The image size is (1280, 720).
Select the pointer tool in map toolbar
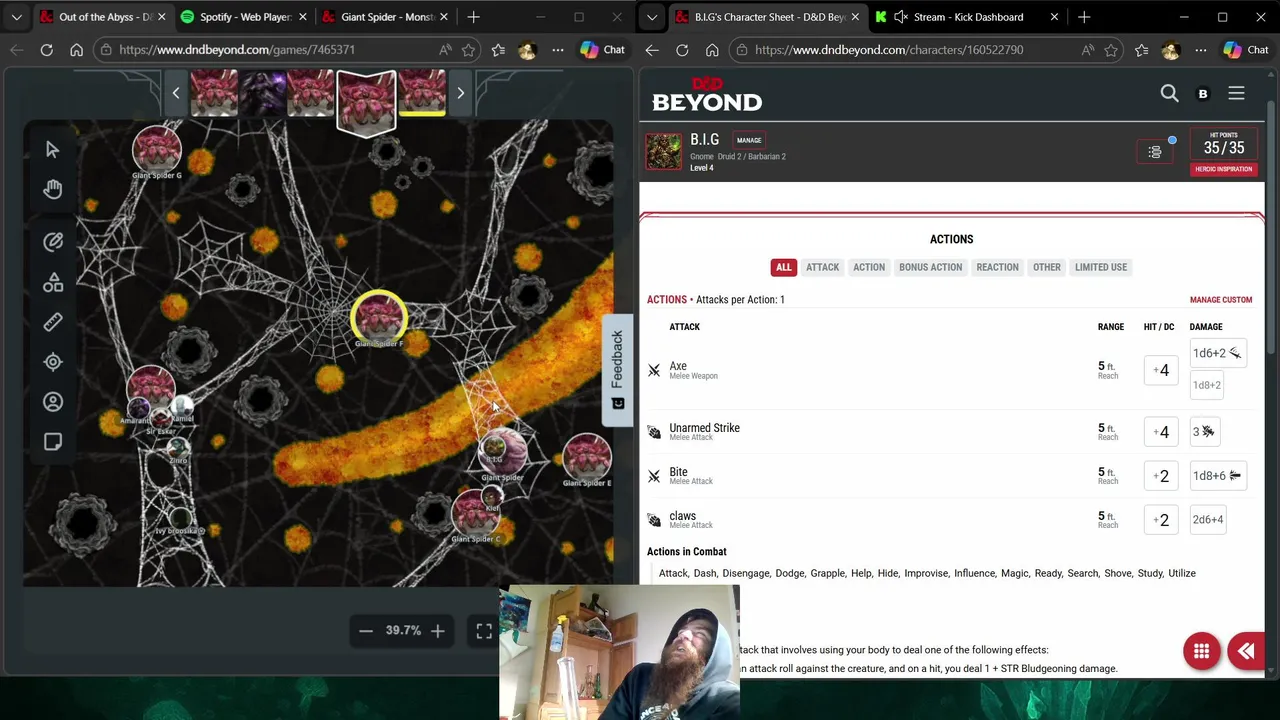[52, 149]
